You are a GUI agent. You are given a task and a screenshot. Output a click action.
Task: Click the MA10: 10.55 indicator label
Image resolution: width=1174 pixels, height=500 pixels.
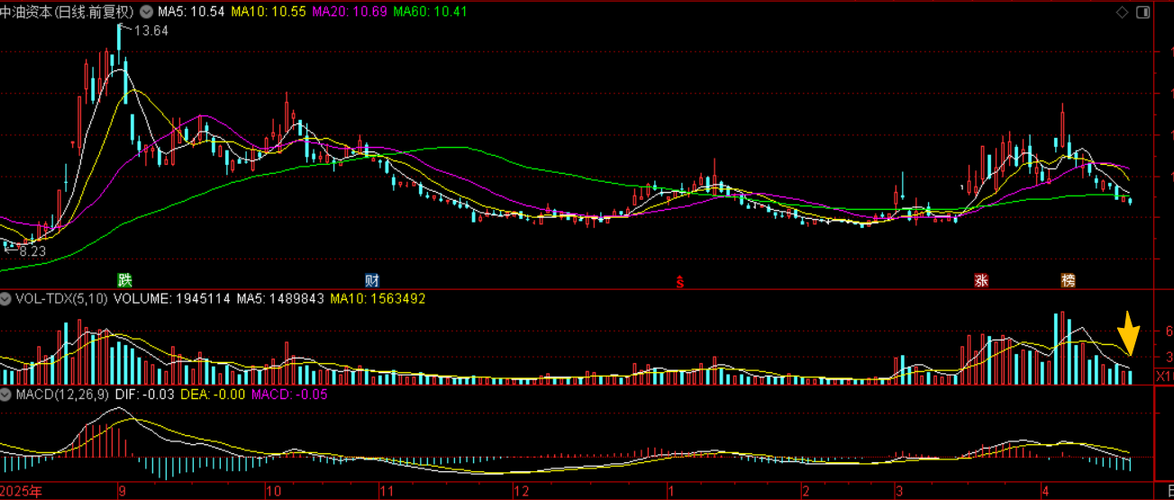267,12
